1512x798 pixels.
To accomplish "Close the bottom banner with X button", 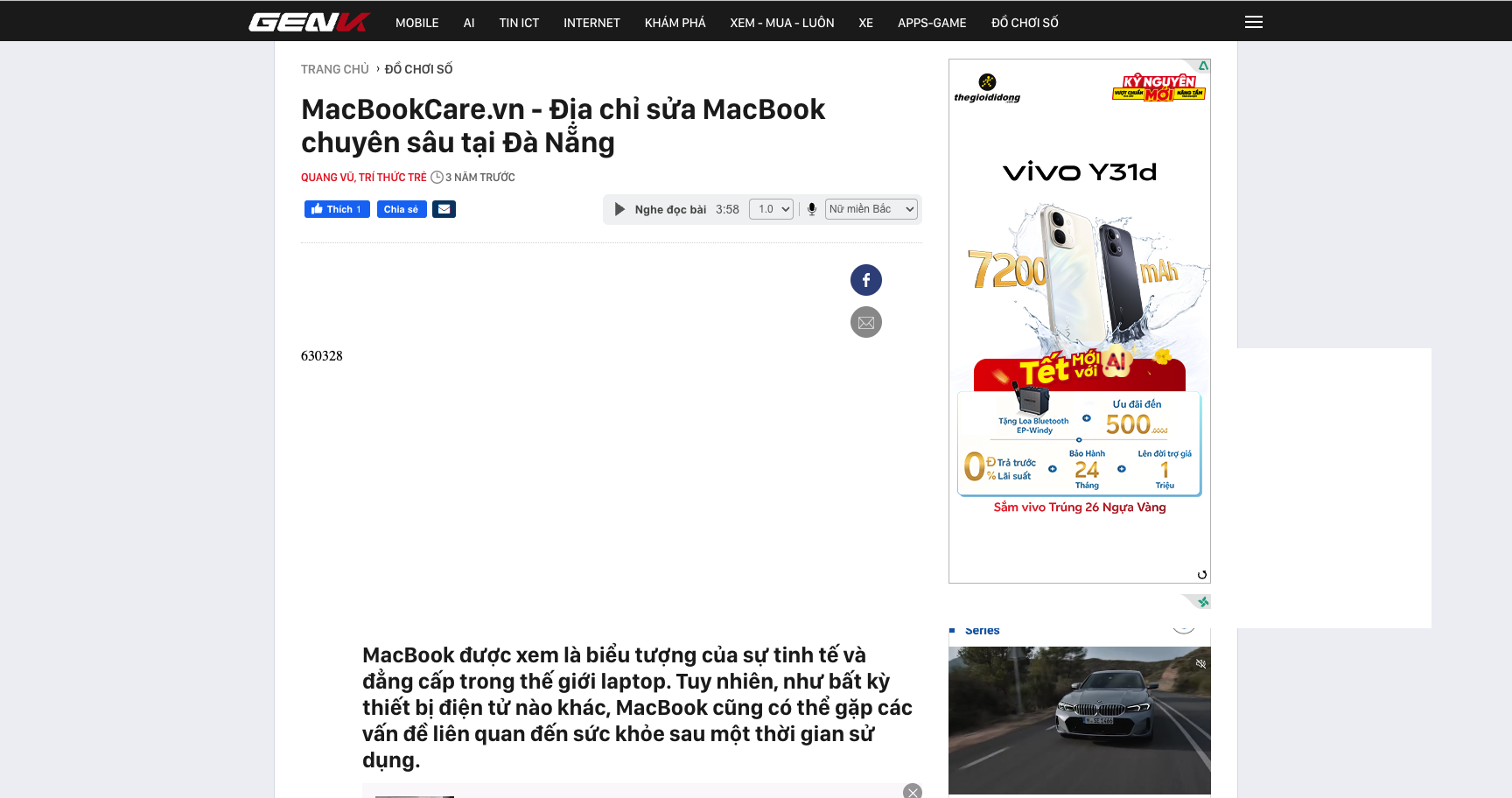I will 912,791.
